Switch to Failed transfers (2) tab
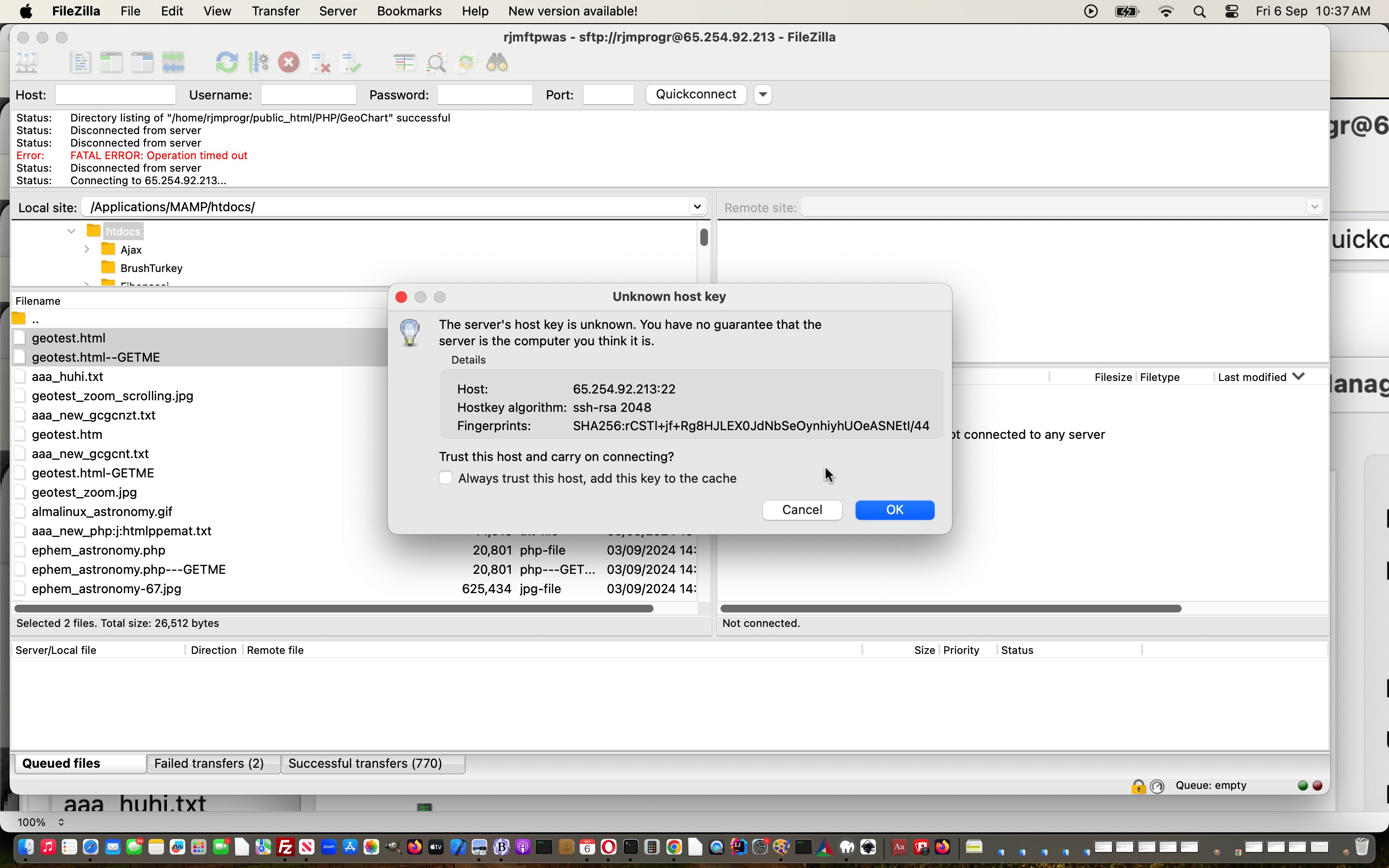Screen dimensions: 1389x868 click(214, 763)
